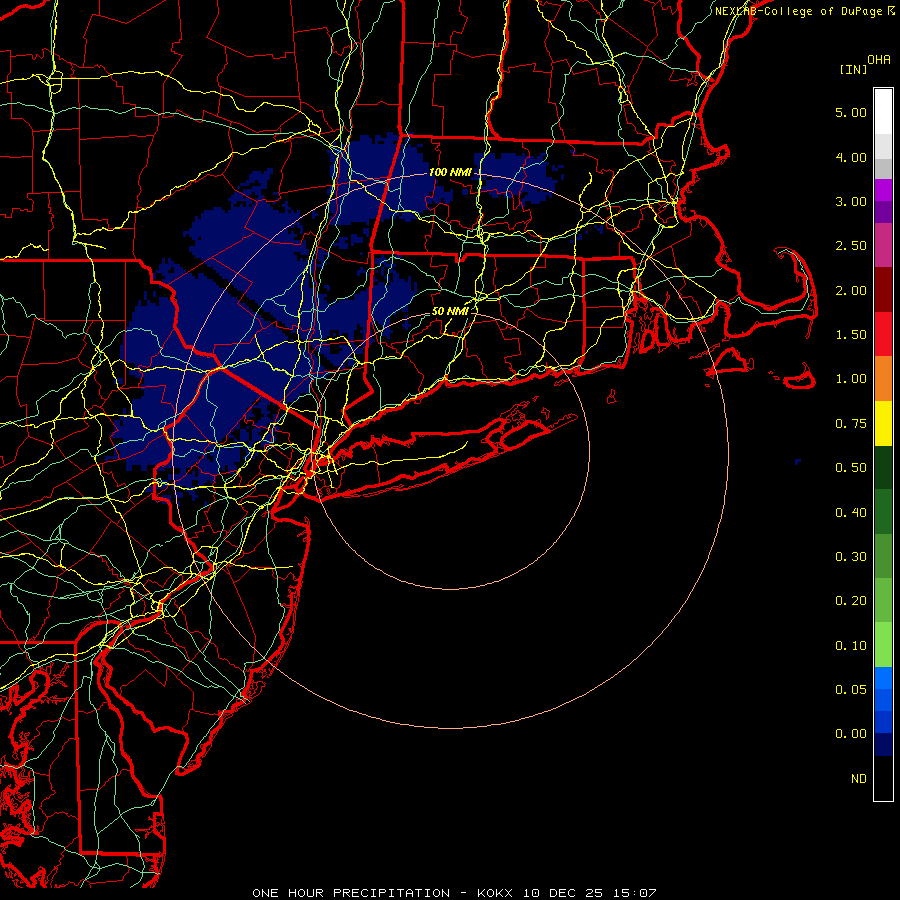900x900 pixels.
Task: Pick the bright red swatch beside 1.50
Action: 883,334
